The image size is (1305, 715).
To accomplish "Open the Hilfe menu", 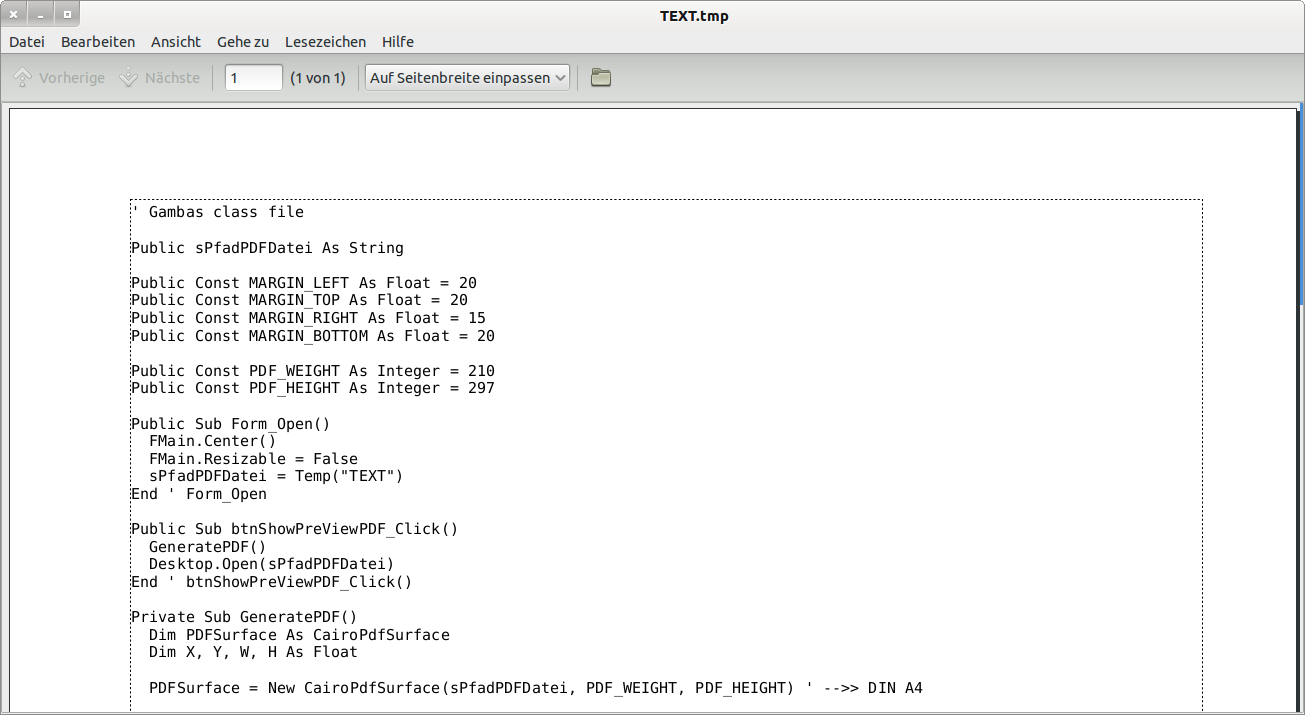I will [398, 42].
